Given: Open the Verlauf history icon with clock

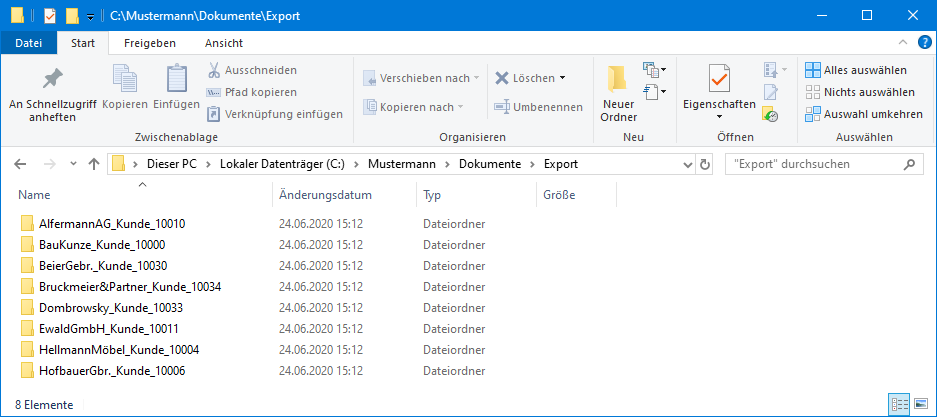Looking at the screenshot, I should (x=770, y=114).
